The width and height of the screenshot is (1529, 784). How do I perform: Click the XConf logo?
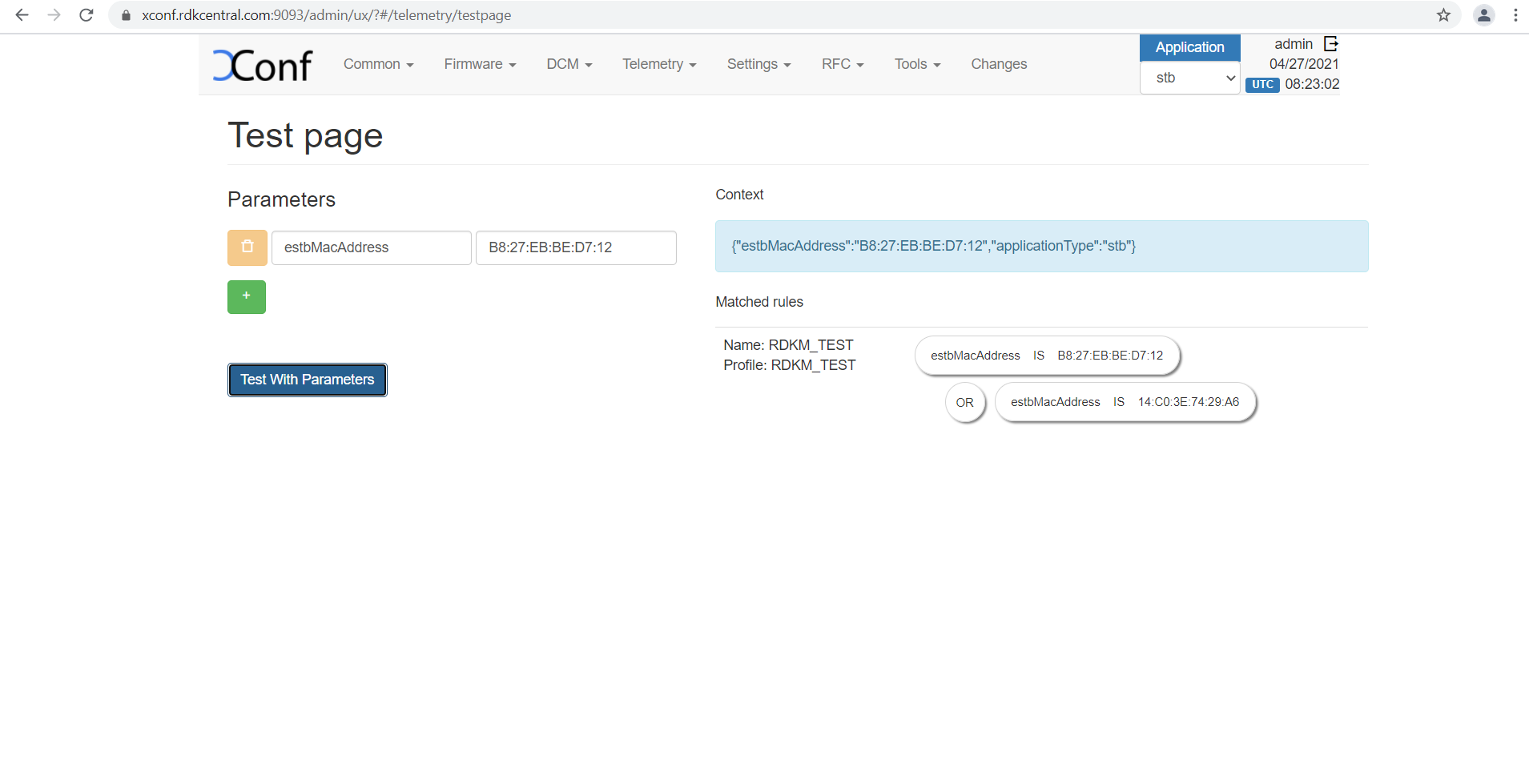[x=263, y=66]
